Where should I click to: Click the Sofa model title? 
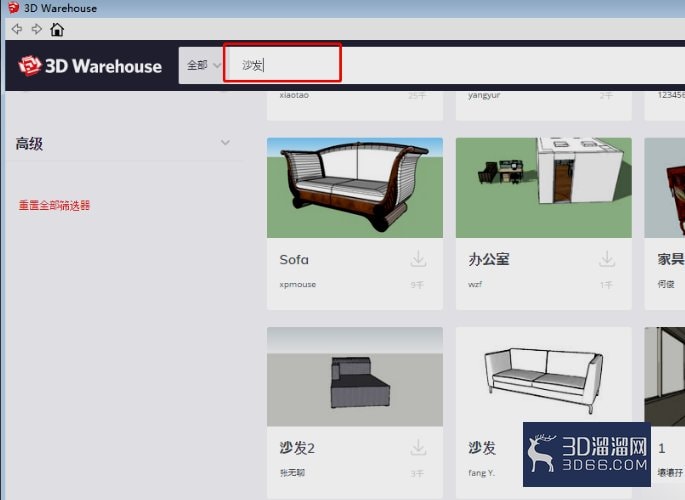click(294, 259)
